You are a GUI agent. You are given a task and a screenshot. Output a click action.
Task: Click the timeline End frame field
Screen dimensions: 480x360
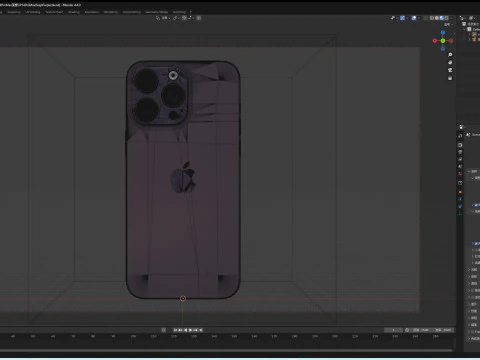(443, 330)
